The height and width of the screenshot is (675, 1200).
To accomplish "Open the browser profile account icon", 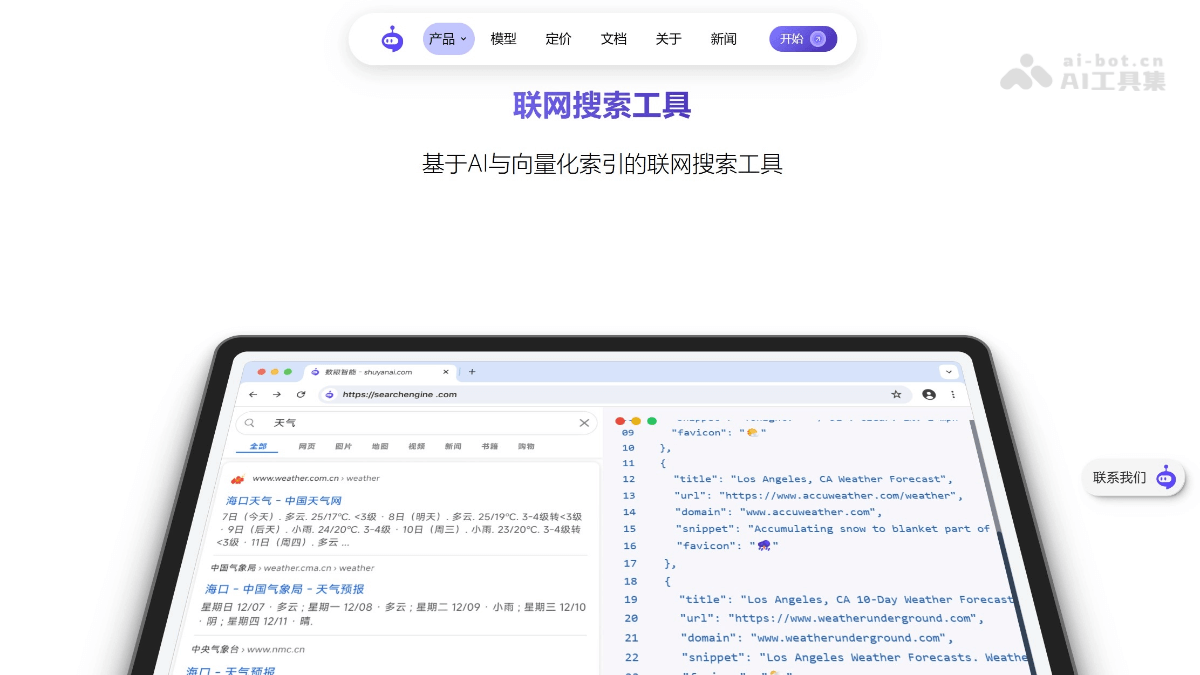I will pos(929,394).
